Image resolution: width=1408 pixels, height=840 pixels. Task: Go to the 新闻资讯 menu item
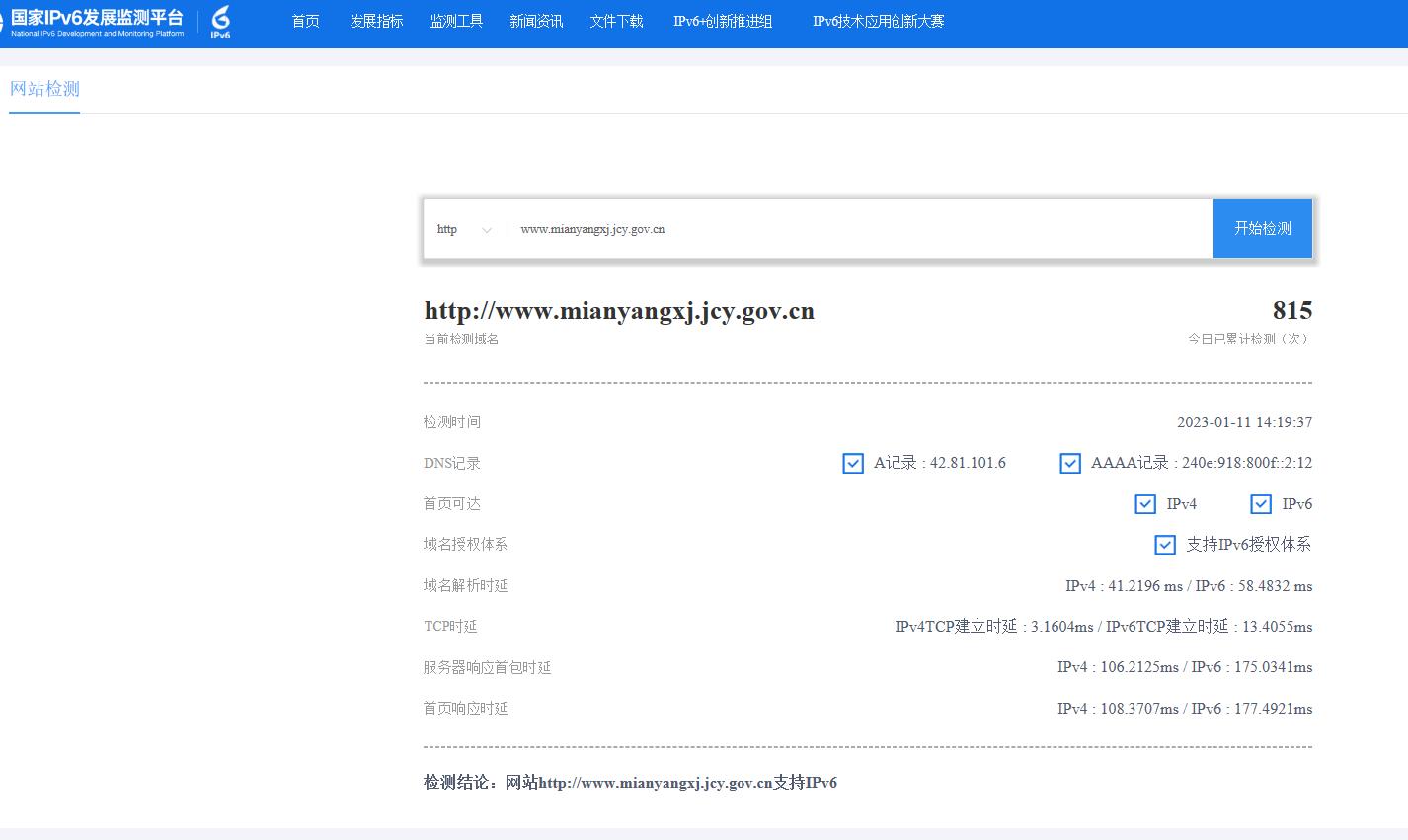[536, 21]
